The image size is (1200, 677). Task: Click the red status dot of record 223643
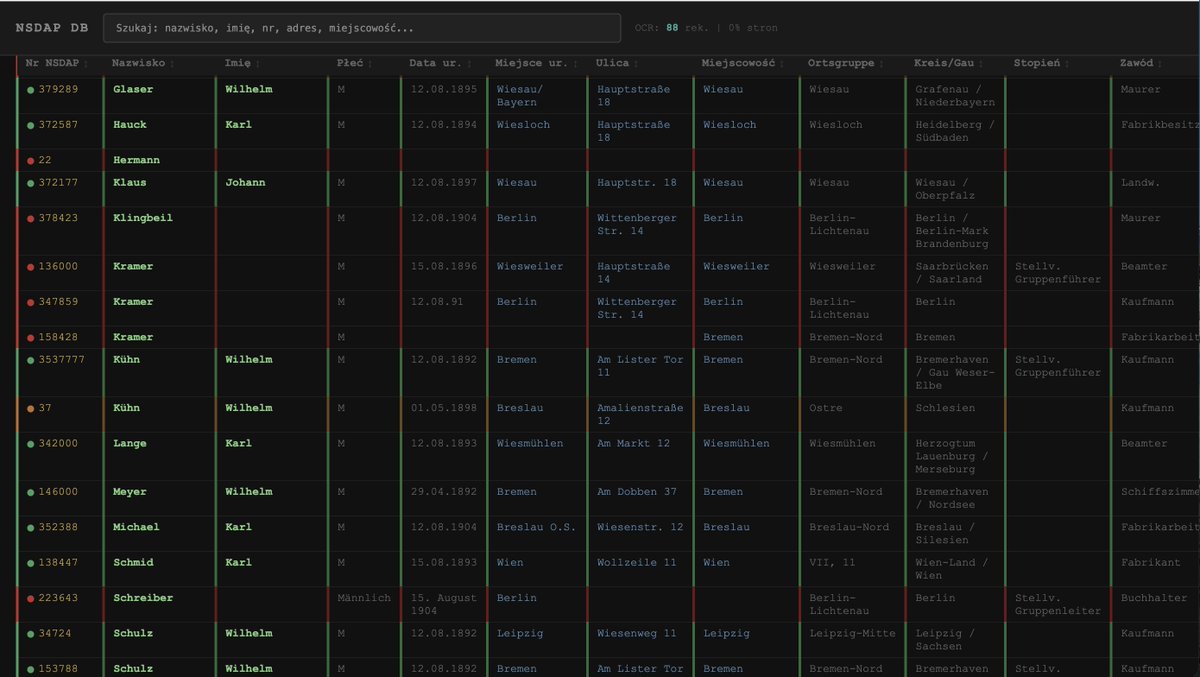pyautogui.click(x=31, y=599)
